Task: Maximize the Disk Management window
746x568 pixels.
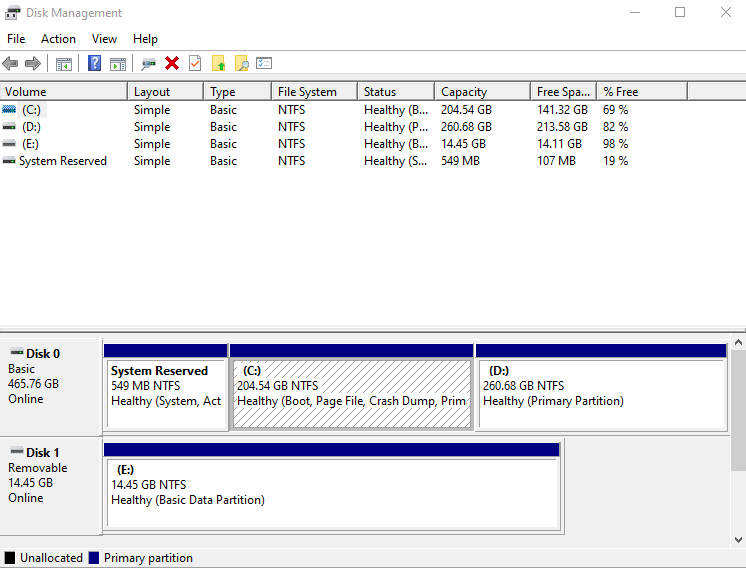Action: (680, 12)
